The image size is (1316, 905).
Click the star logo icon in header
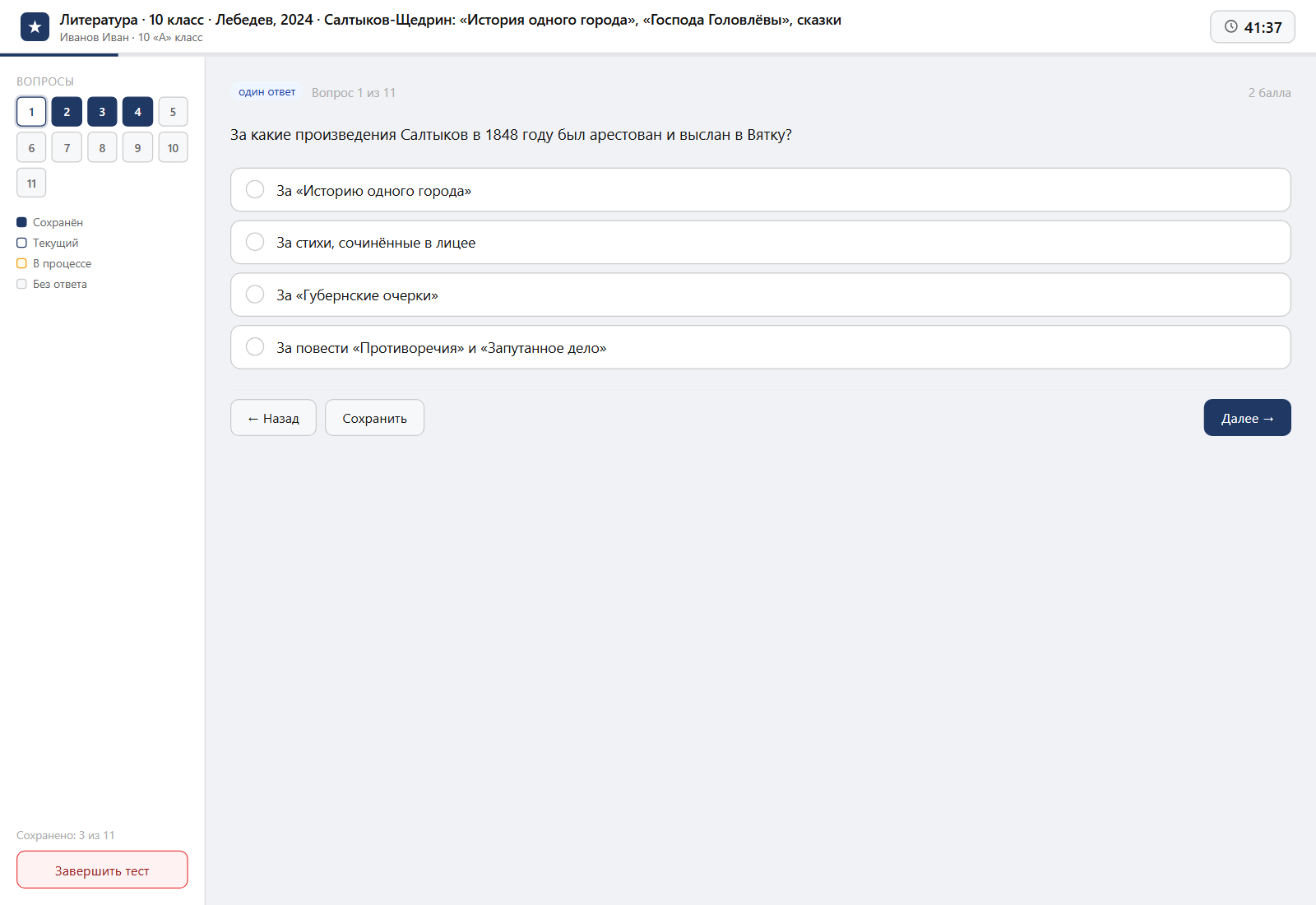35,27
